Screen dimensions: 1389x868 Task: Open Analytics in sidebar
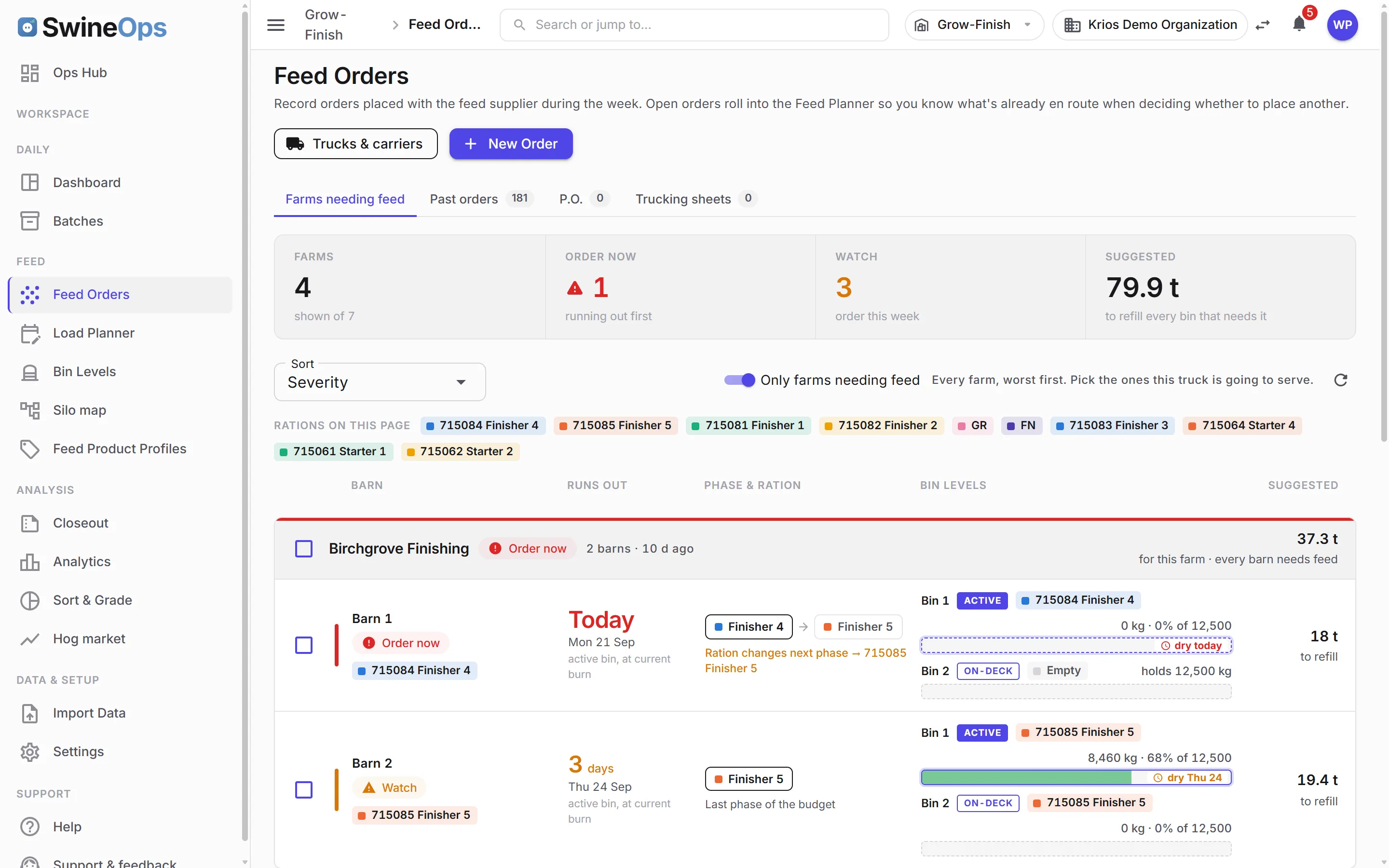point(121,561)
